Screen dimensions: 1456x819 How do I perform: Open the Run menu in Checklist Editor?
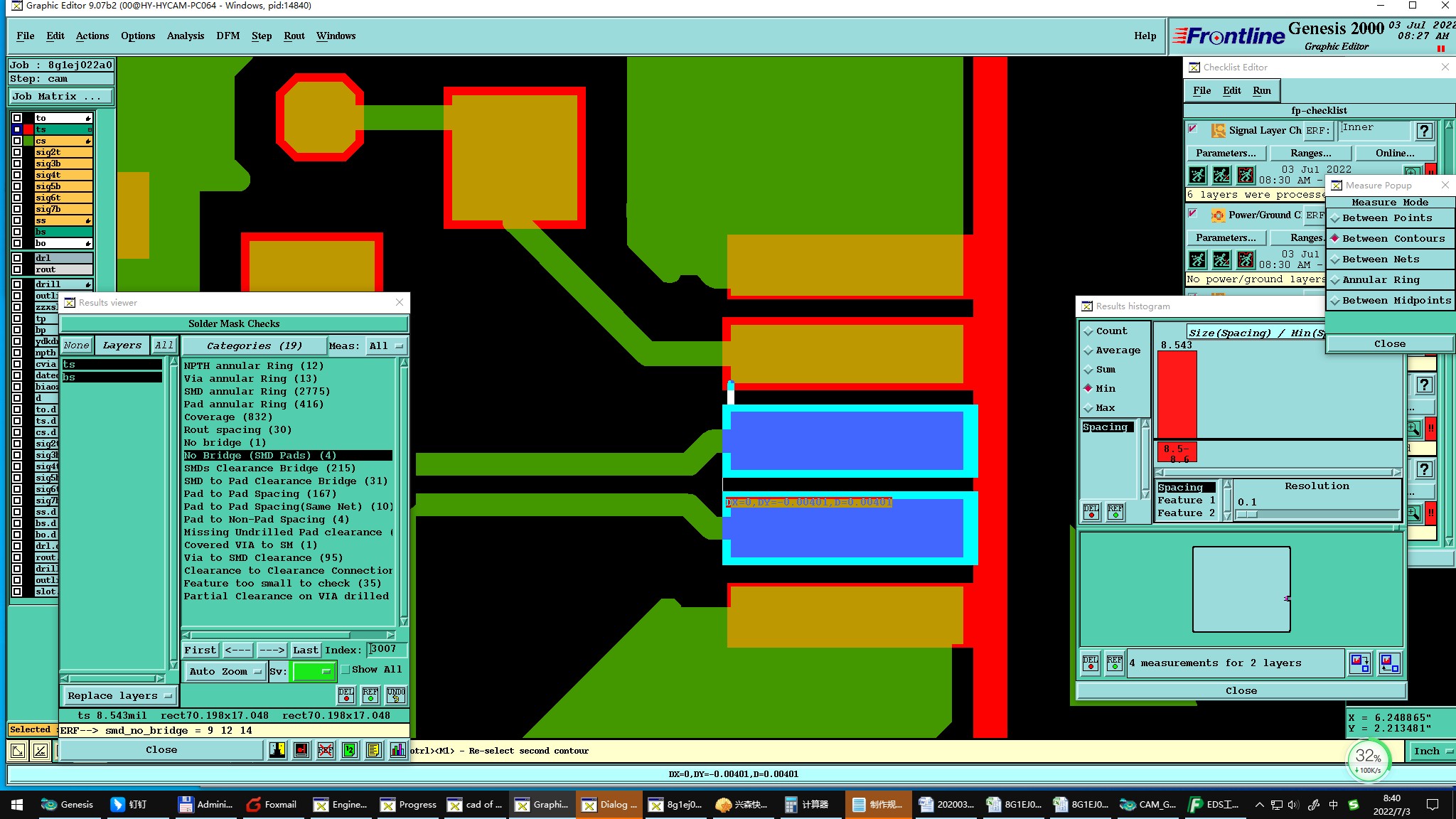1262,90
